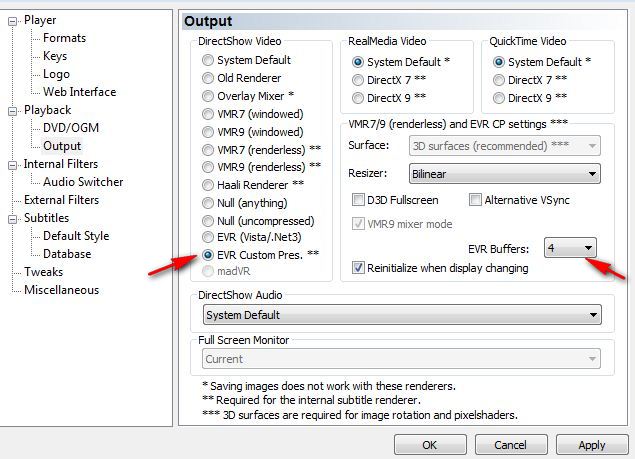
Task: Choose Old Renderer radio option
Action: tap(208, 78)
